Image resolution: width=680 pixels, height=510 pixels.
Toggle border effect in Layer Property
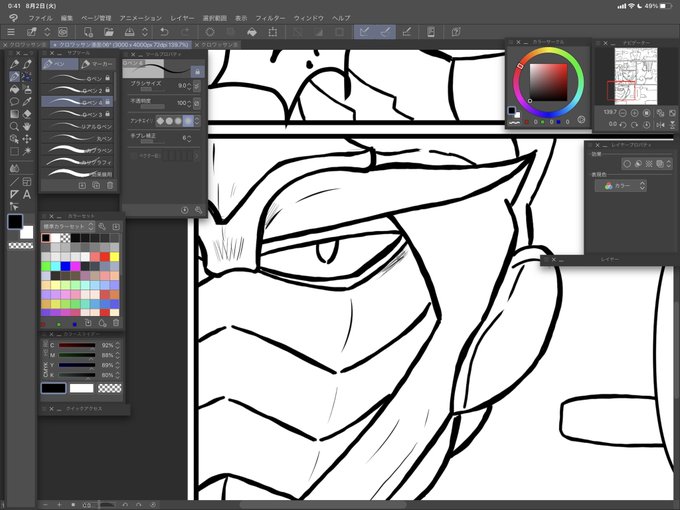point(627,163)
